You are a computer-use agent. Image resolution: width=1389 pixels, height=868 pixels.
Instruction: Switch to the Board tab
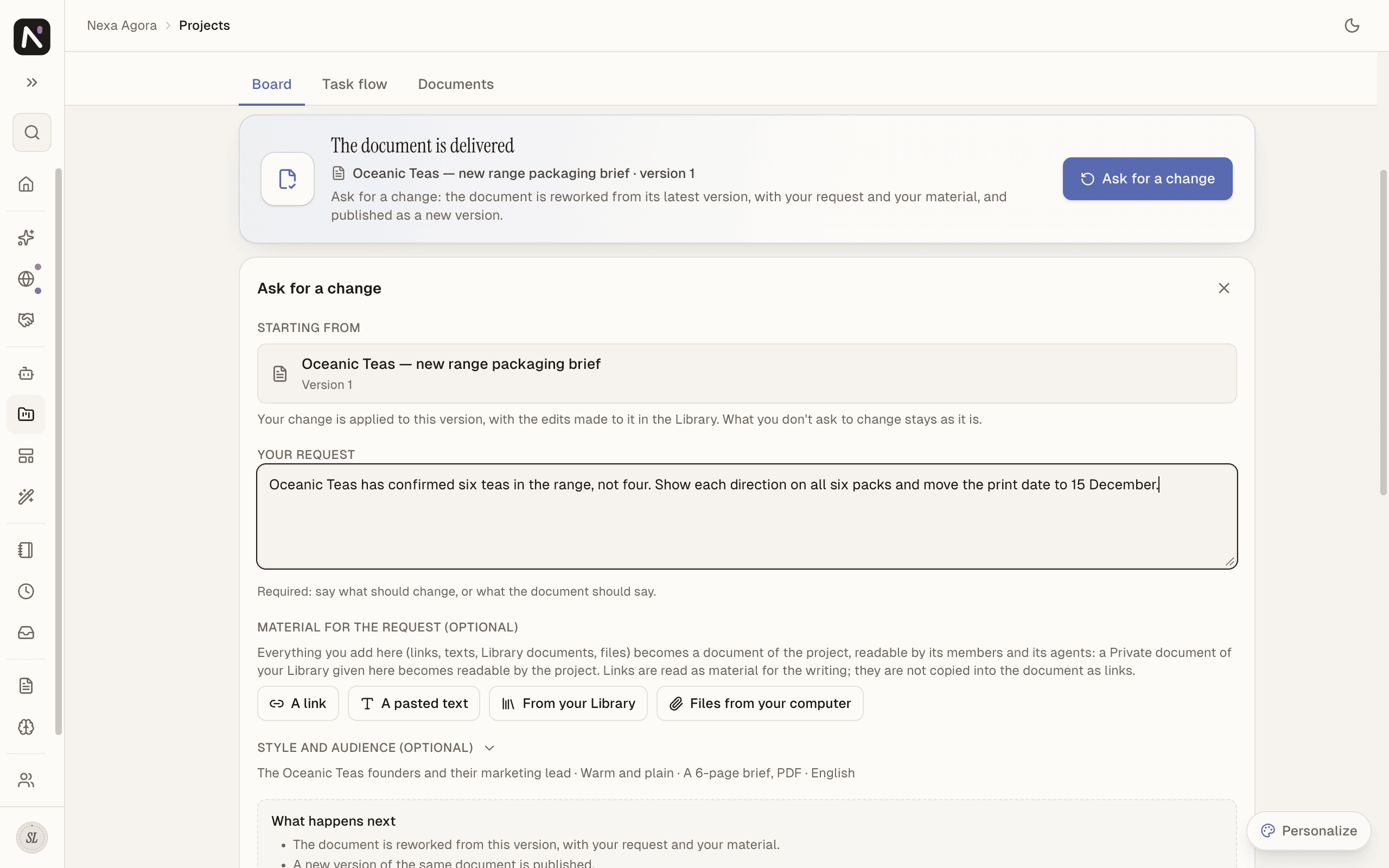tap(271, 85)
